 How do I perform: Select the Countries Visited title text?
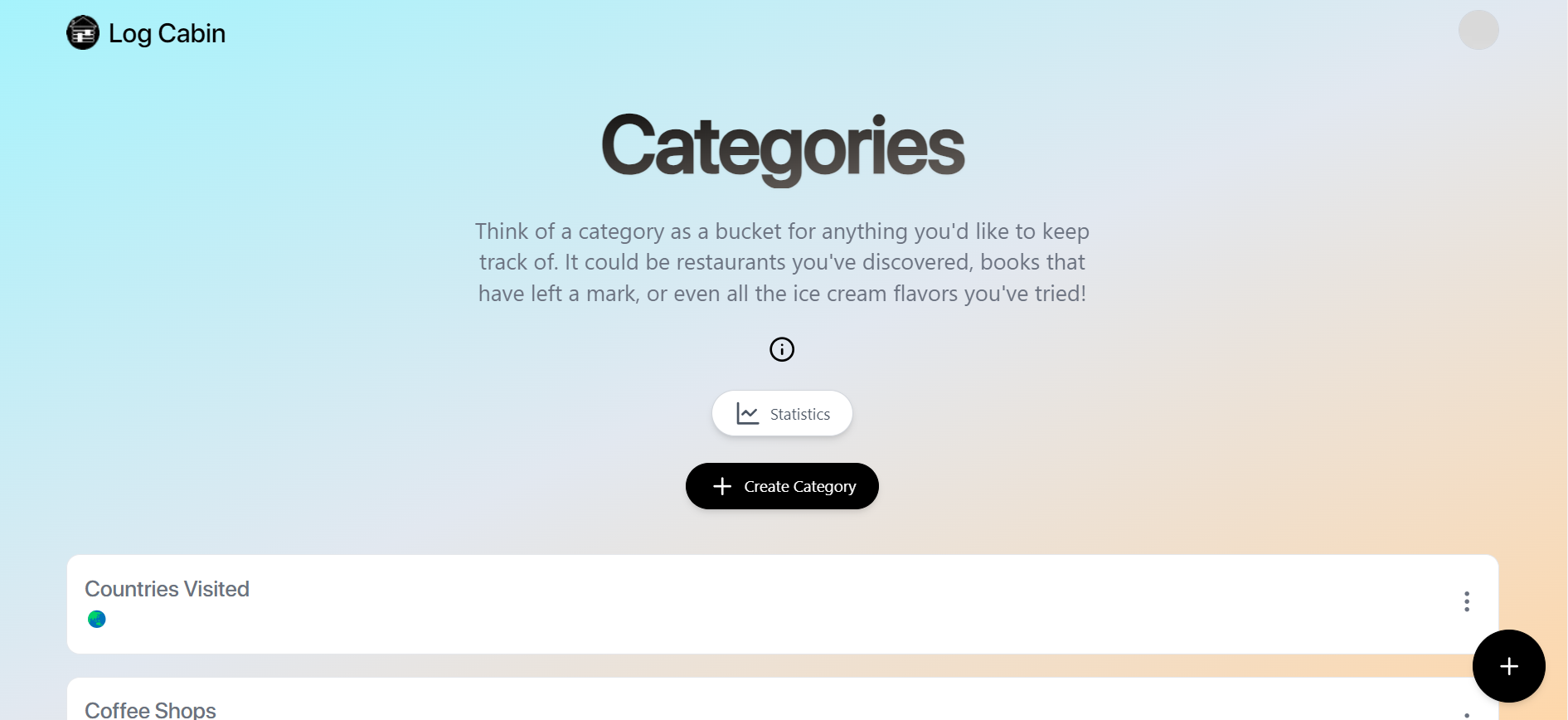click(x=167, y=589)
